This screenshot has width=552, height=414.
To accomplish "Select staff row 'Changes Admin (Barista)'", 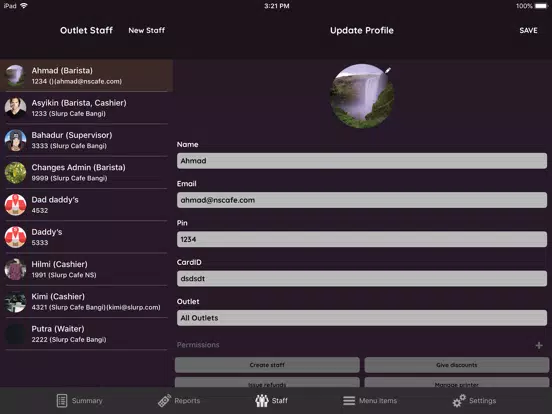I will click(x=86, y=172).
